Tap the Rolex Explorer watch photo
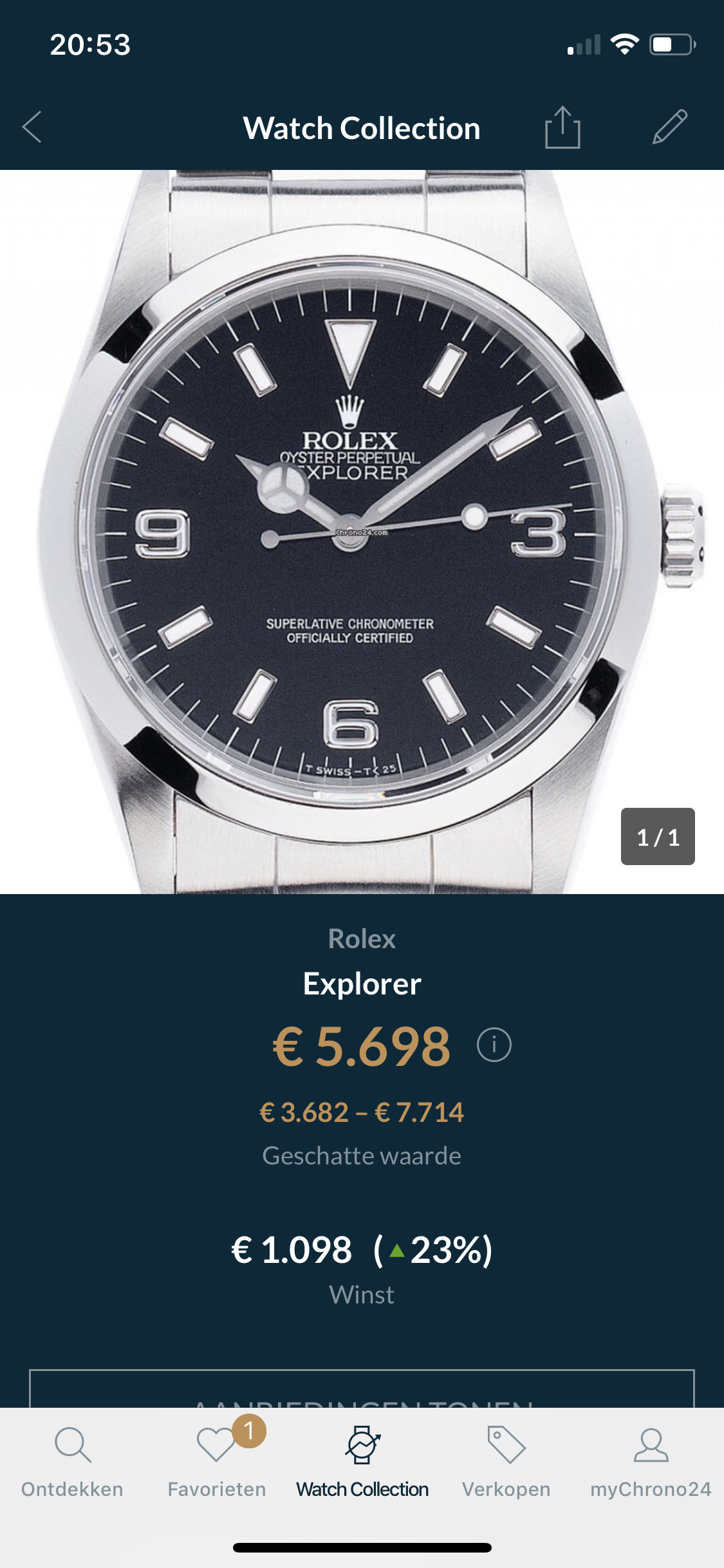 (362, 532)
